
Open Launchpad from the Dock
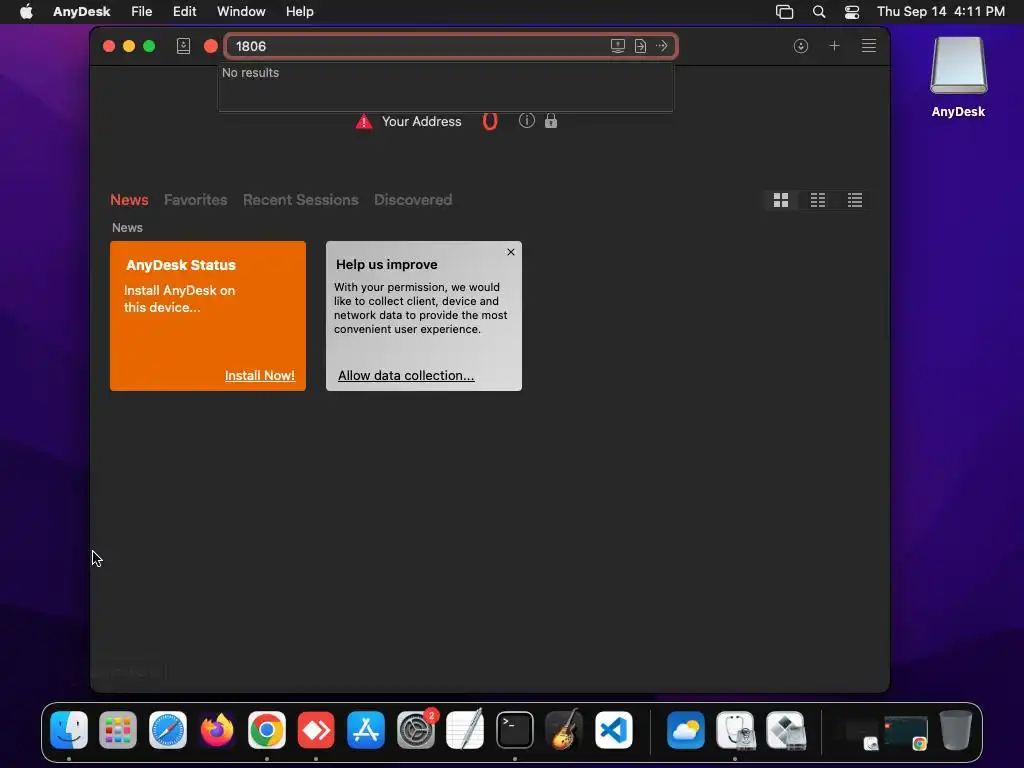pyautogui.click(x=118, y=729)
